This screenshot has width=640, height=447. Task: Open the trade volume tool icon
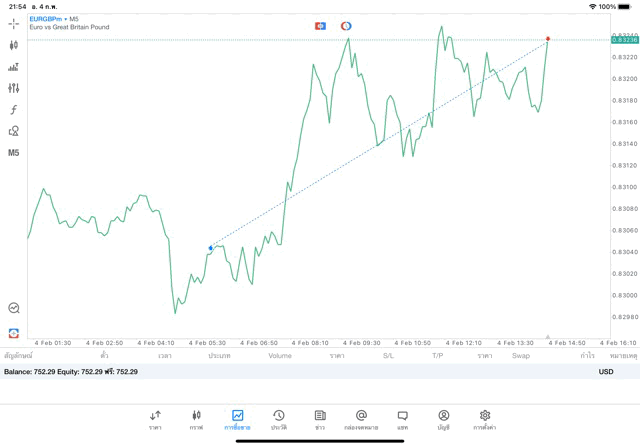pyautogui.click(x=13, y=67)
